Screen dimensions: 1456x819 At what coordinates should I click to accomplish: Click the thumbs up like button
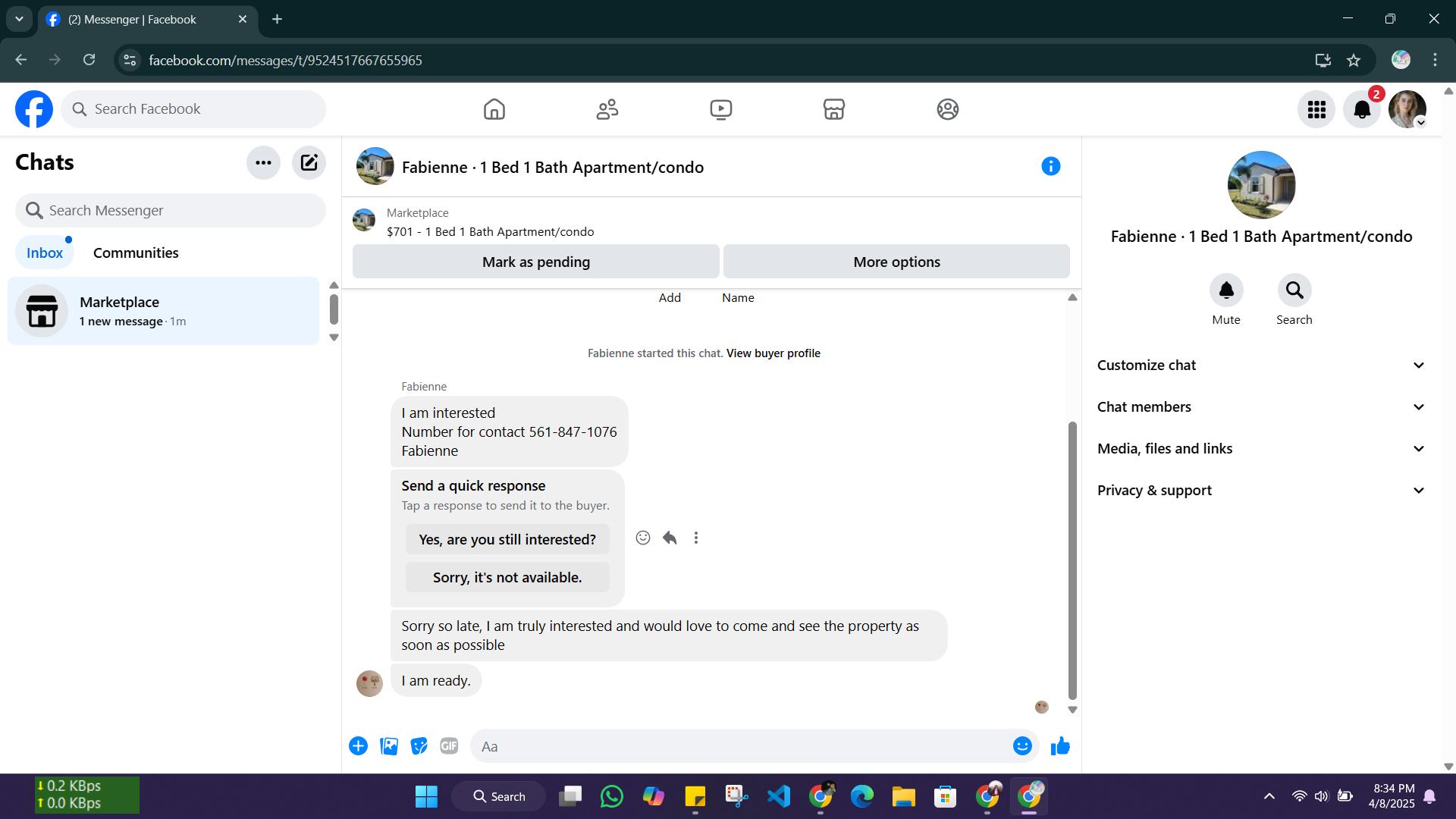(x=1060, y=746)
